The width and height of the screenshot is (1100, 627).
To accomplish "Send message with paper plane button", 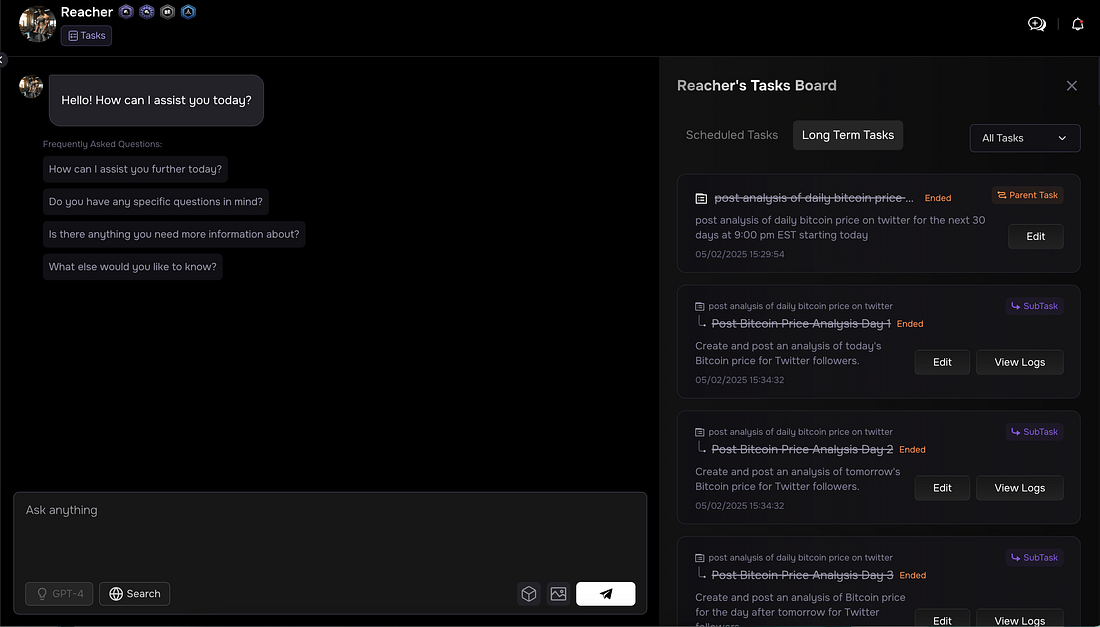I will [x=606, y=594].
